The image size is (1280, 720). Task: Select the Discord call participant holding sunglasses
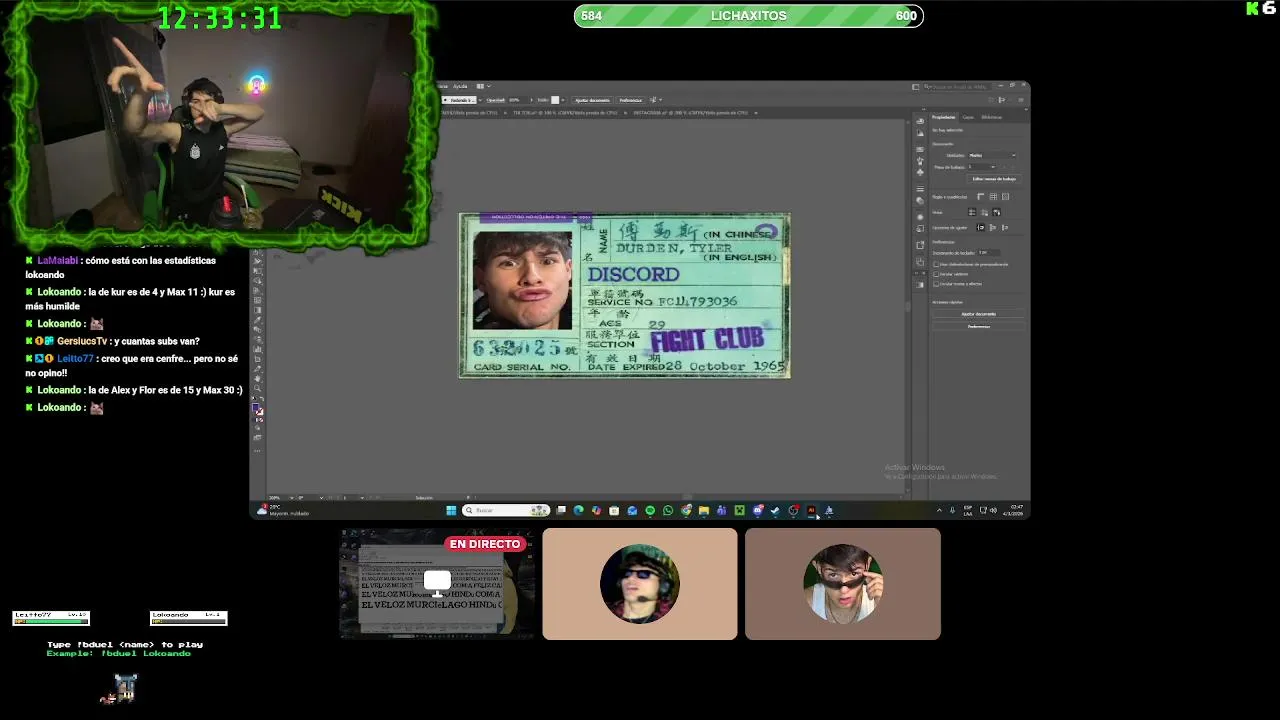pyautogui.click(x=842, y=584)
